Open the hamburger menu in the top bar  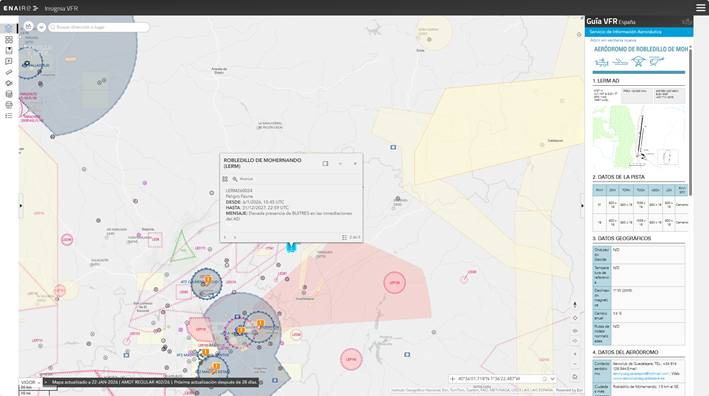[700, 8]
